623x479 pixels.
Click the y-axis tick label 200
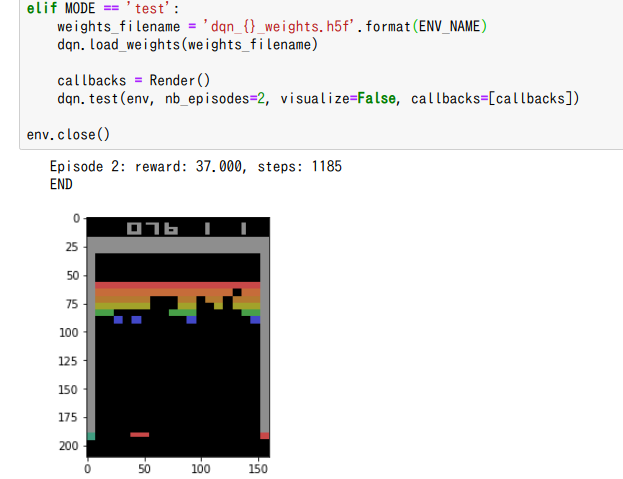(x=69, y=446)
